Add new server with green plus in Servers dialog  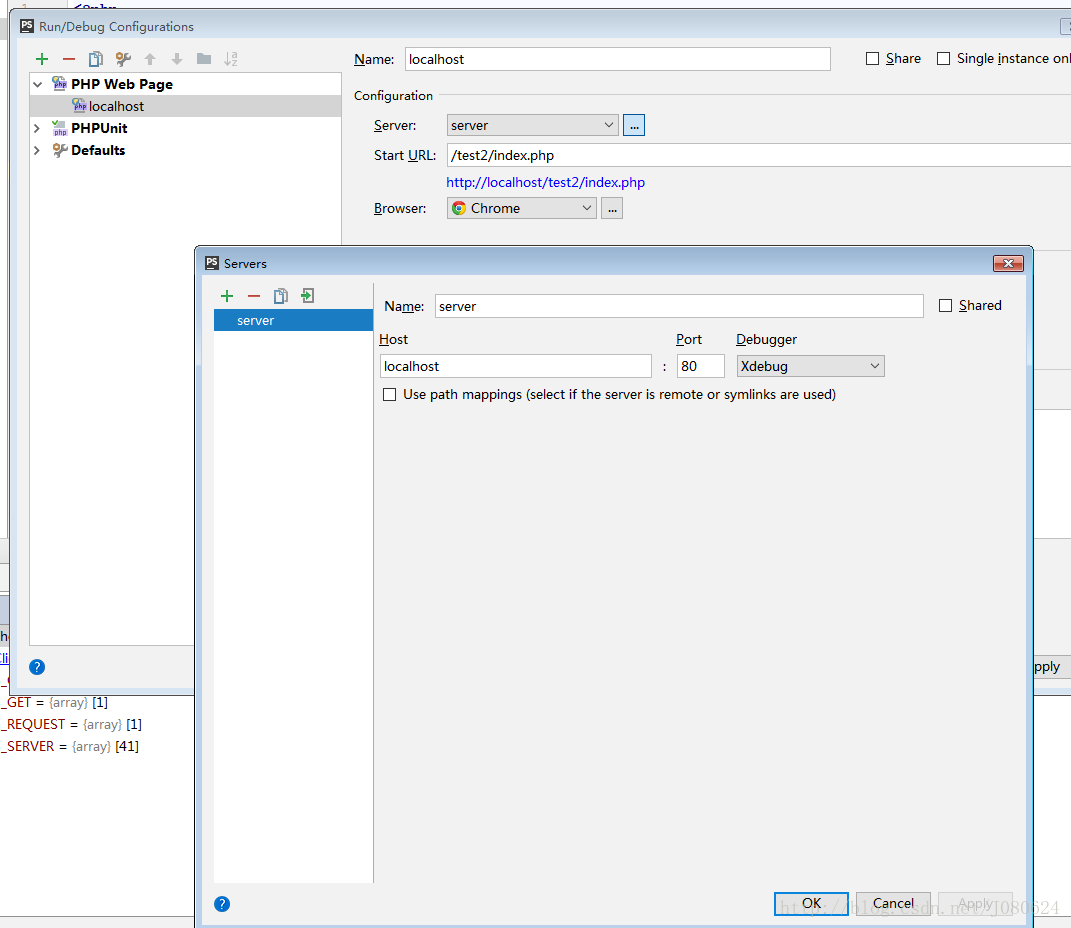(227, 296)
